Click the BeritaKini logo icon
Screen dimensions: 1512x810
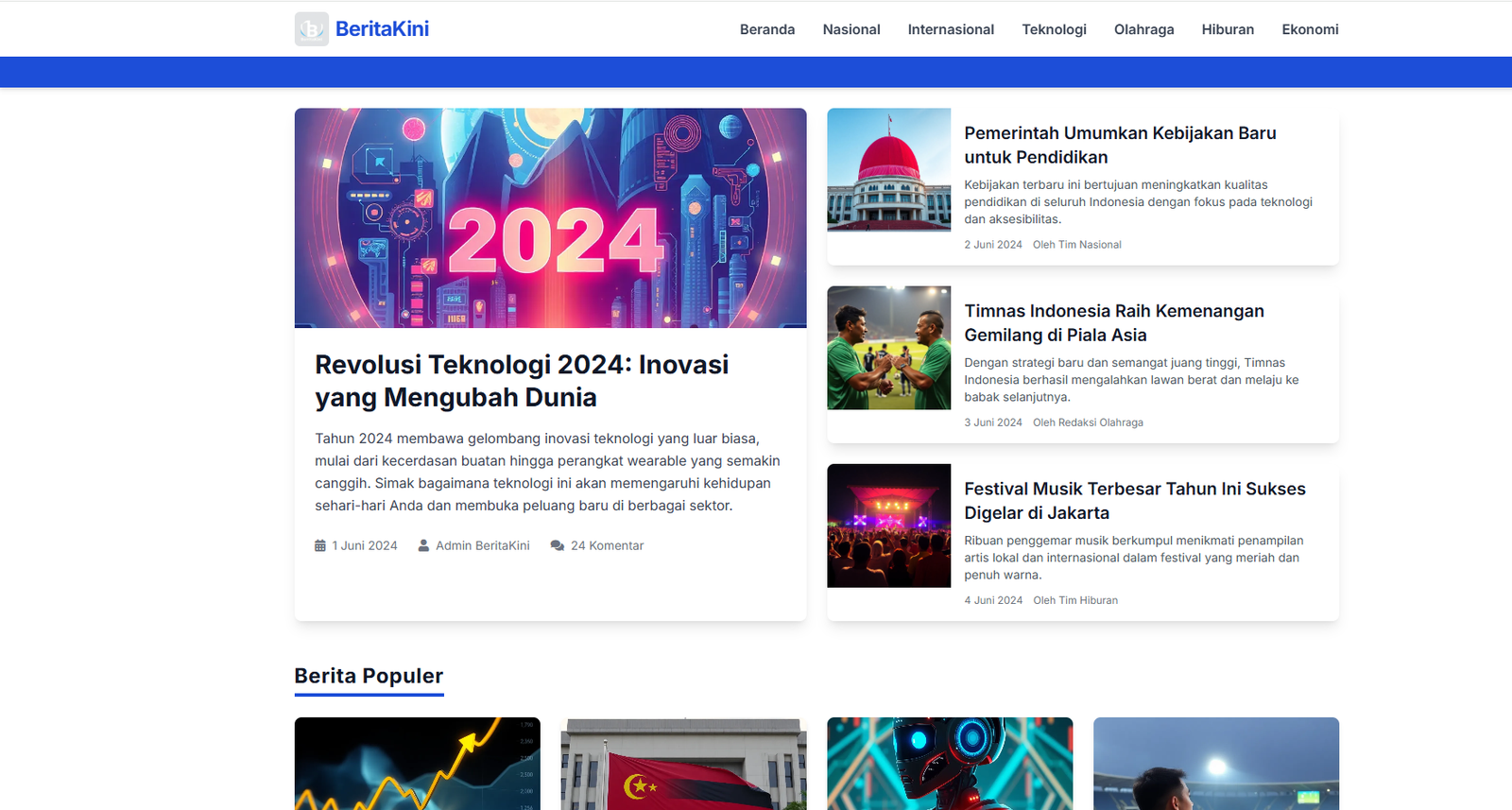[312, 29]
